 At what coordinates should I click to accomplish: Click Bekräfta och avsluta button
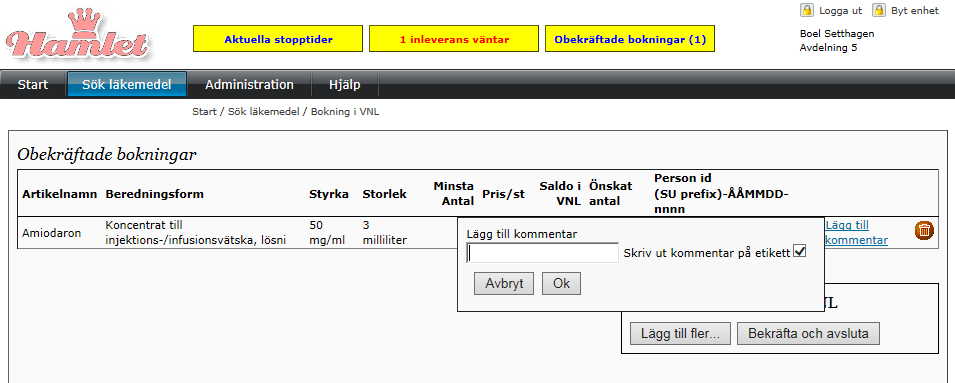[x=808, y=334]
